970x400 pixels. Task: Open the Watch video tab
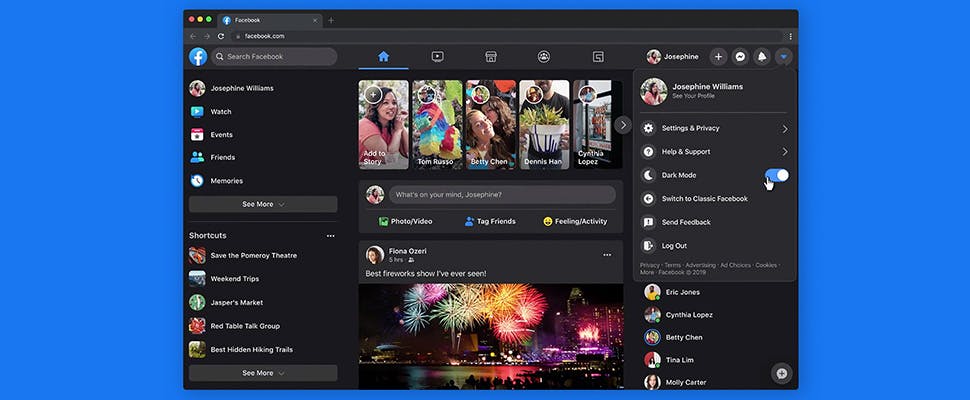tap(437, 57)
